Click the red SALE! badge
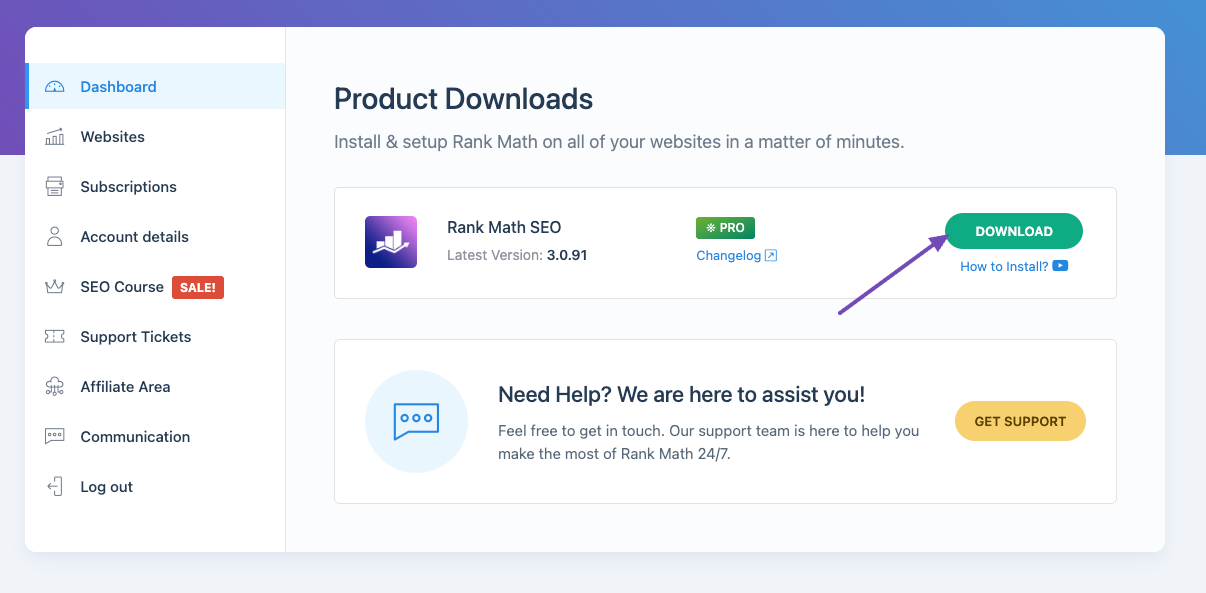 [x=198, y=287]
